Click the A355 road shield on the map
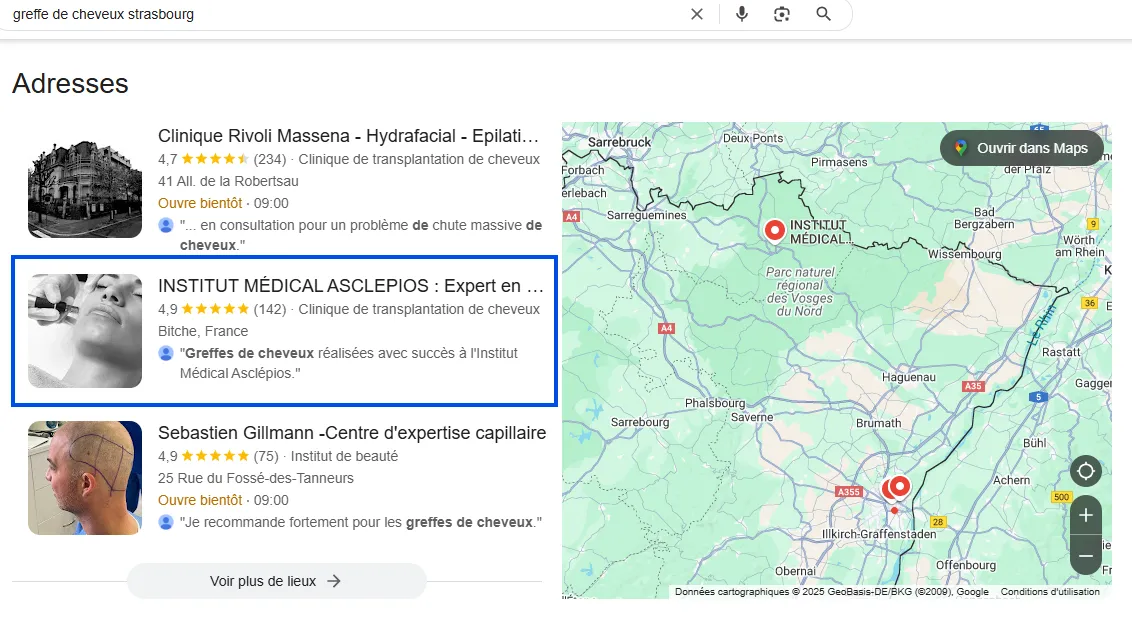 tap(848, 492)
